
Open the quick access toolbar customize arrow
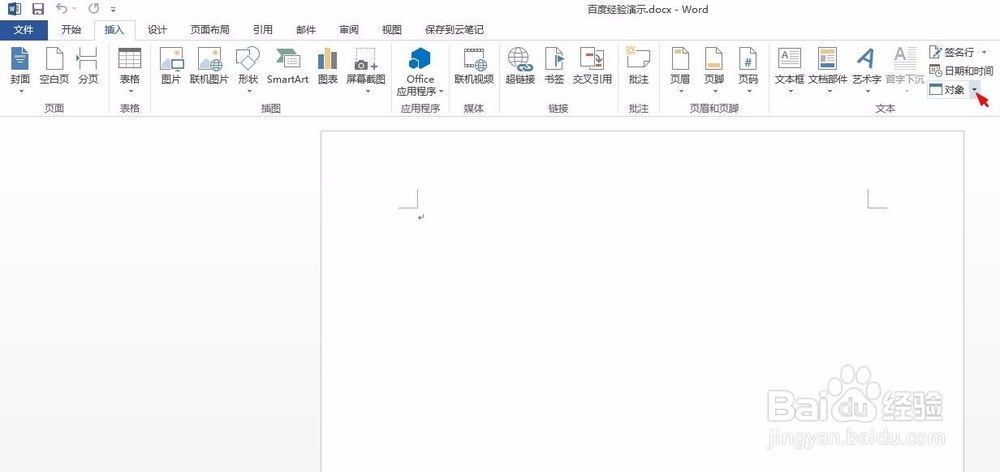pos(114,10)
